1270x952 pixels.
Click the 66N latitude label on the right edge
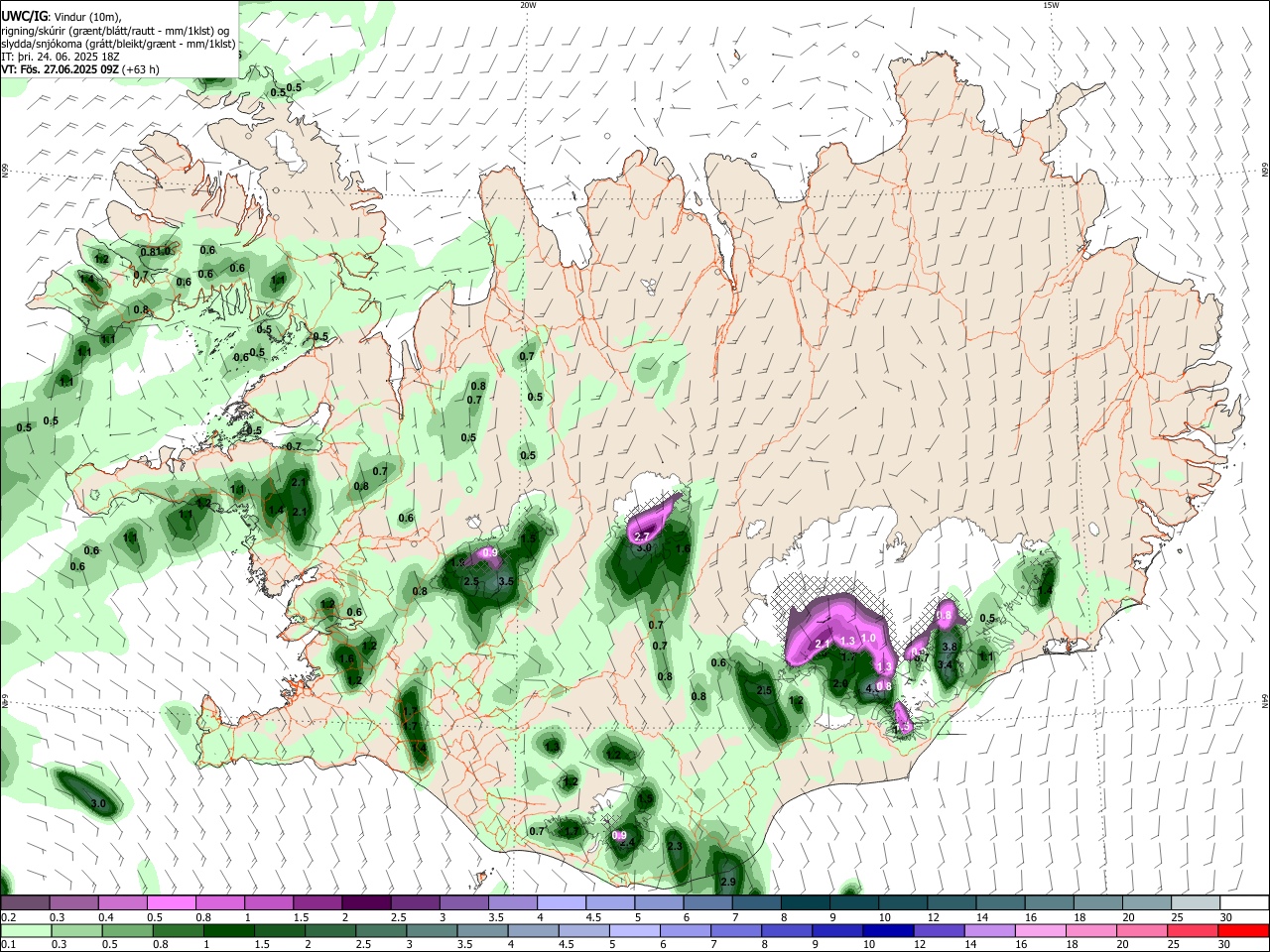[1265, 172]
